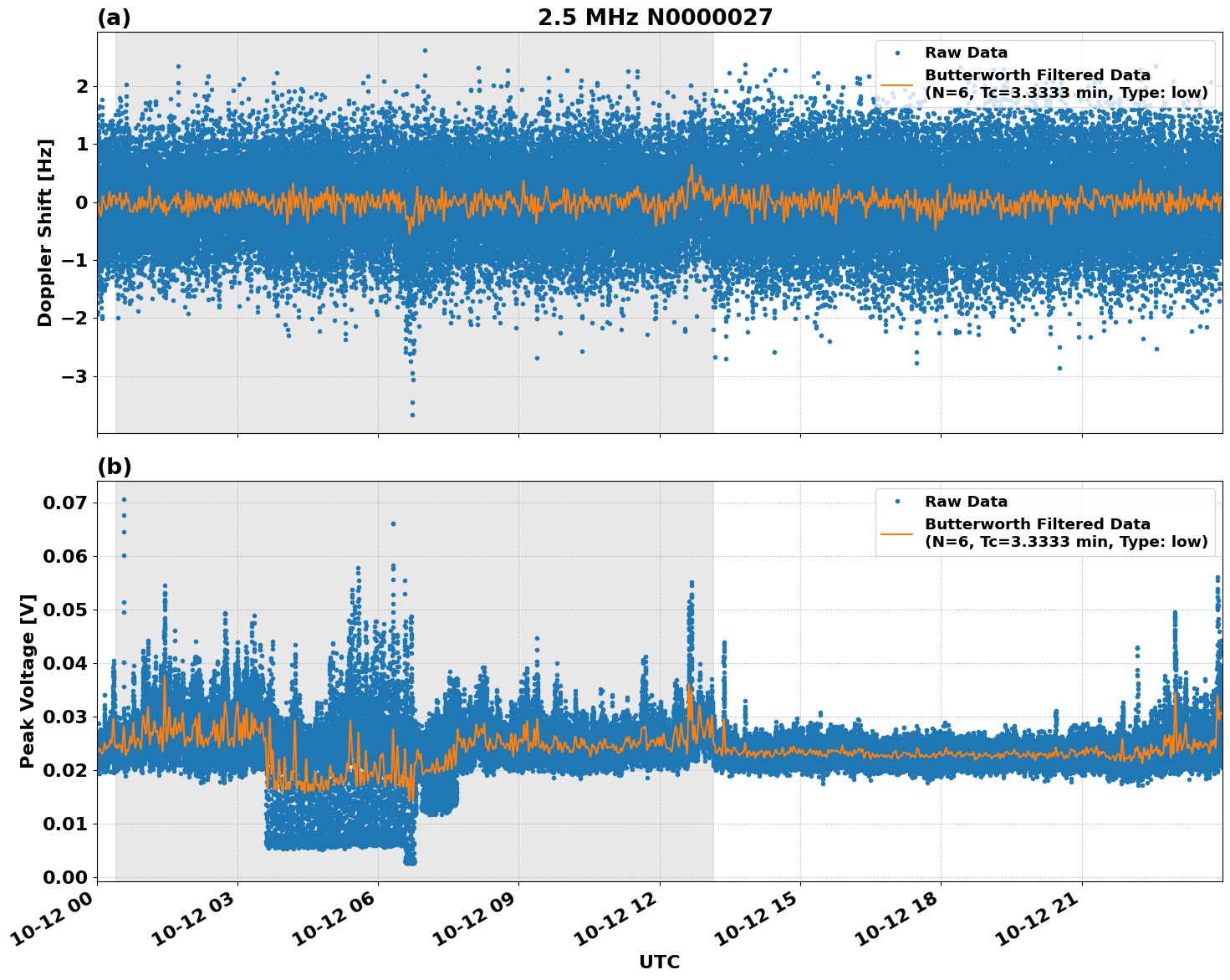Select the "Raw Data" legend label in Peak Voltage plot
The width and height of the screenshot is (1230, 980).
pos(966,502)
